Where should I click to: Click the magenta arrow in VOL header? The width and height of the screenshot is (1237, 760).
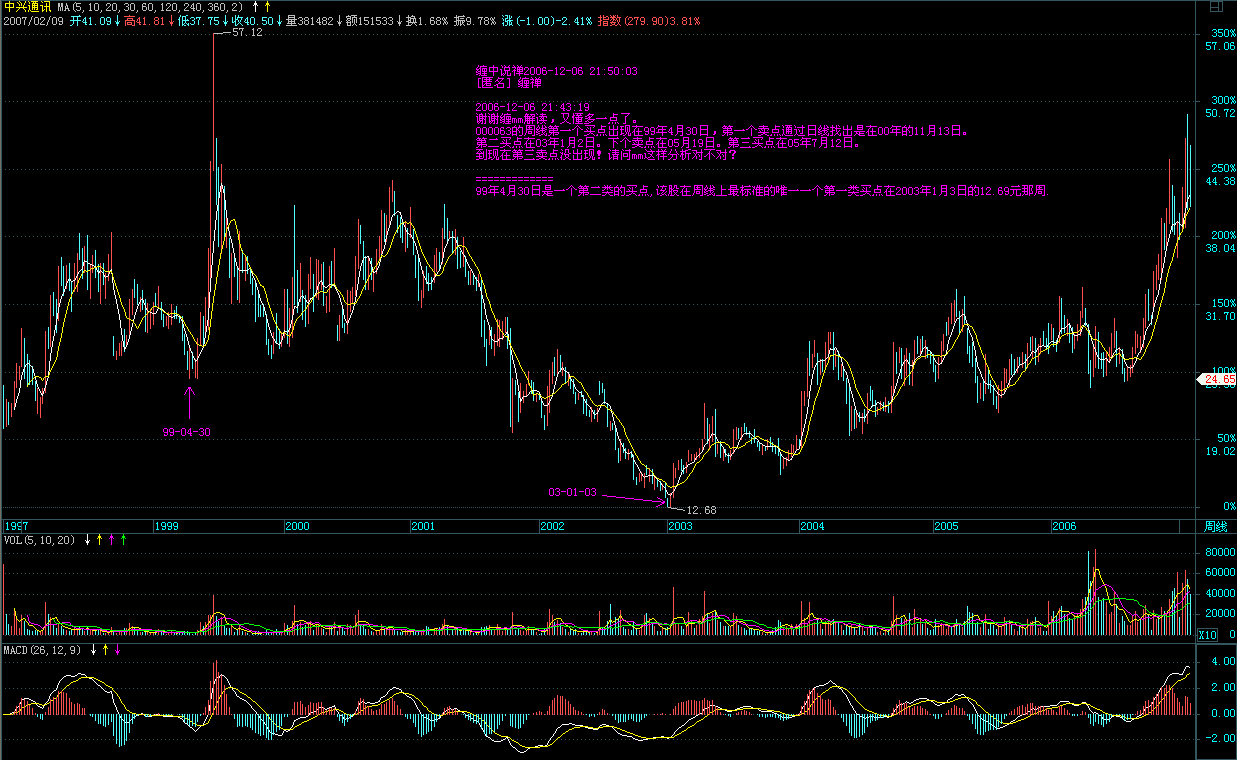click(x=111, y=540)
